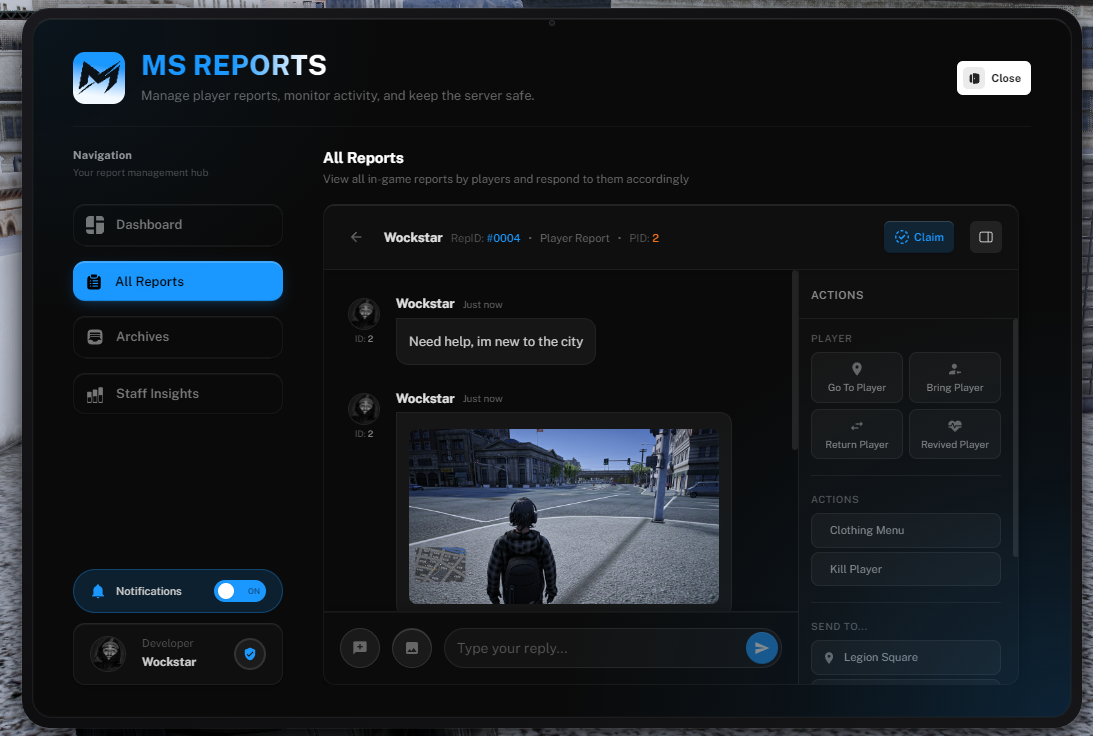The image size is (1093, 736).
Task: Click the Kill Player action
Action: [x=905, y=569]
